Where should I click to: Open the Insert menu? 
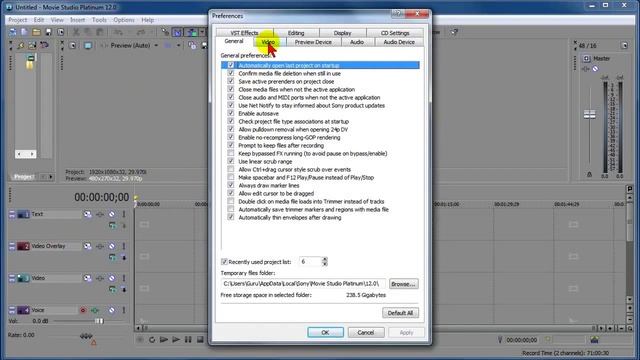click(x=77, y=20)
